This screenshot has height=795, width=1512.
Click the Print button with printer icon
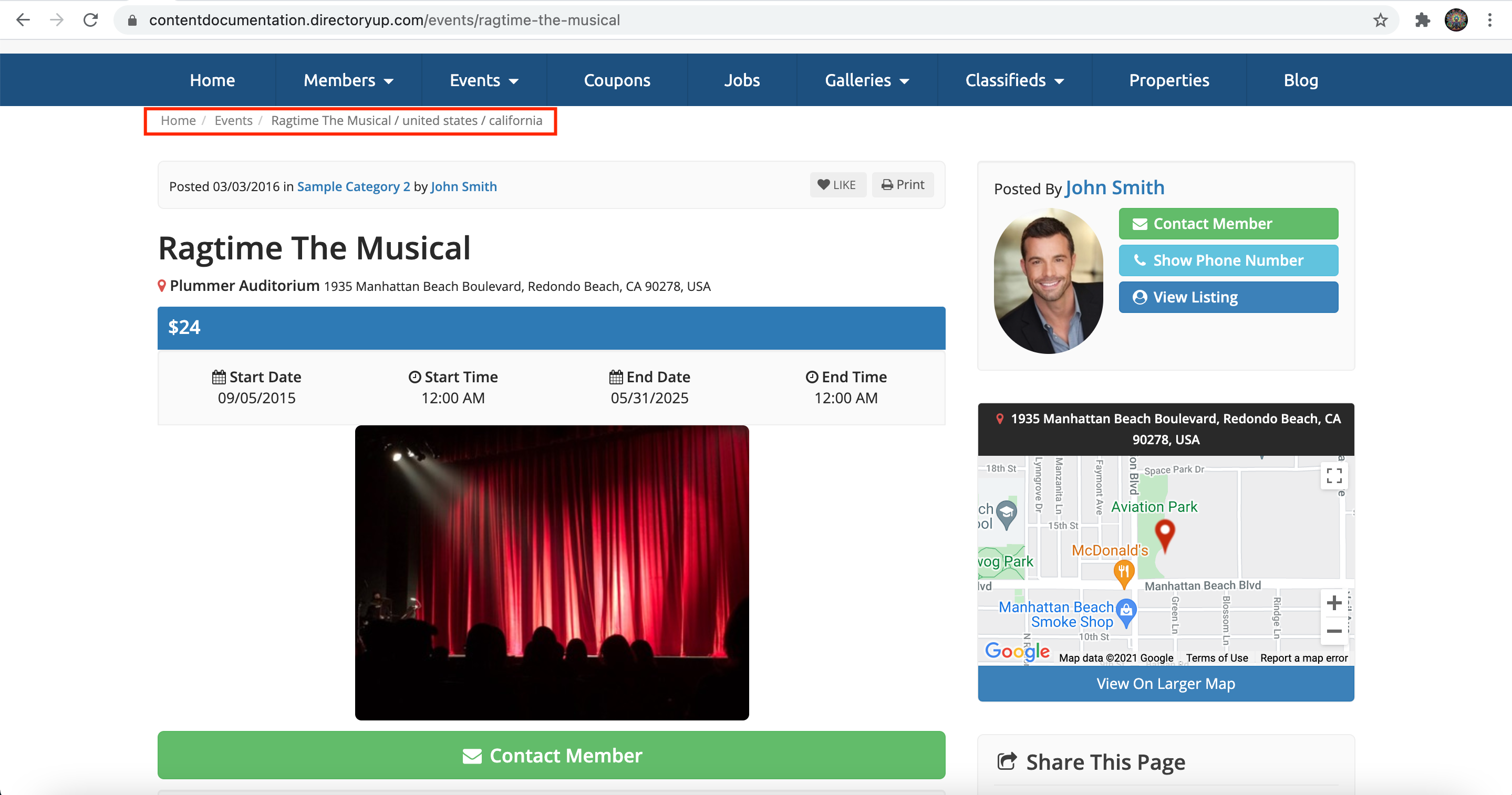click(902, 185)
